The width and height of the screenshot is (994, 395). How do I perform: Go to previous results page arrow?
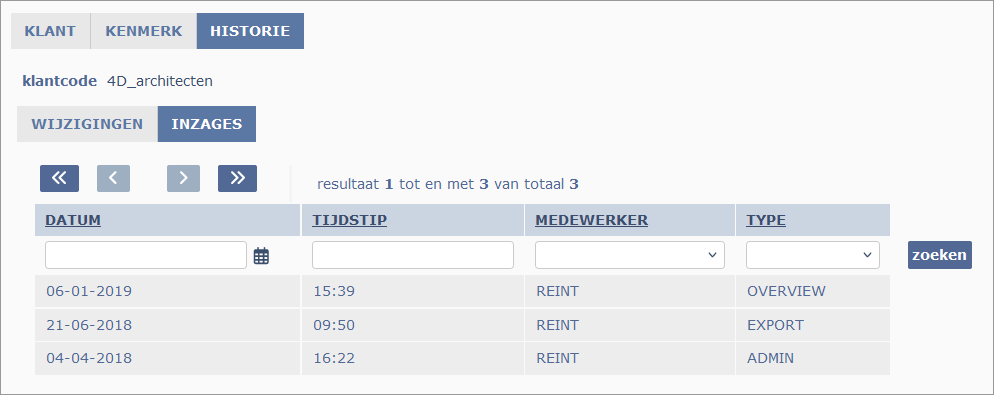point(113,179)
